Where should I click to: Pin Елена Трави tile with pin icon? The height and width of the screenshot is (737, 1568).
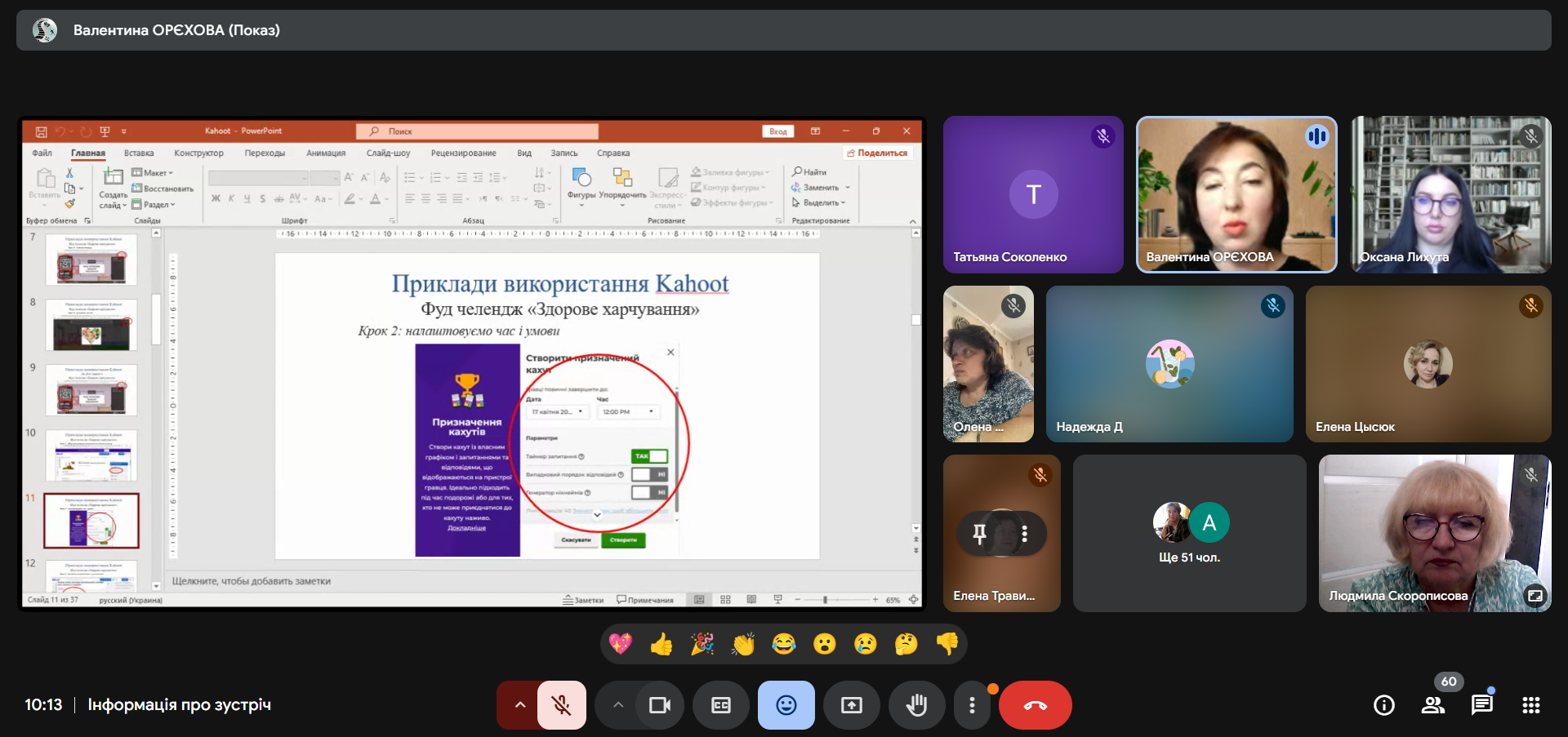tap(979, 534)
